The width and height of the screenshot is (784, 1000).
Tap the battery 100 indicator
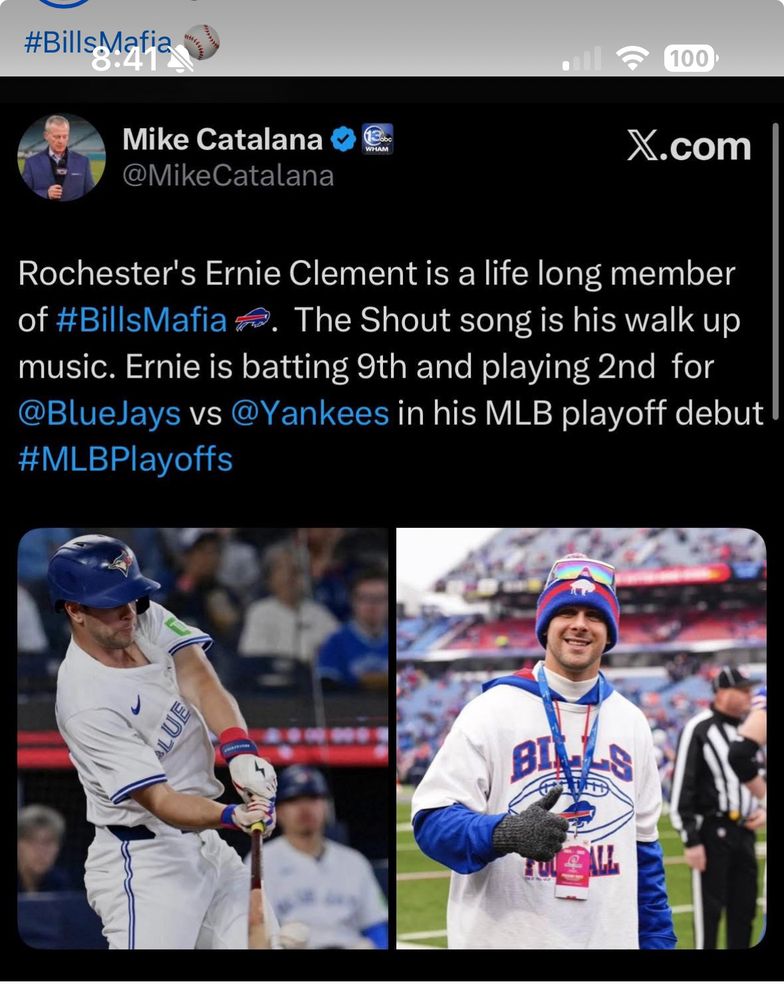tap(690, 59)
